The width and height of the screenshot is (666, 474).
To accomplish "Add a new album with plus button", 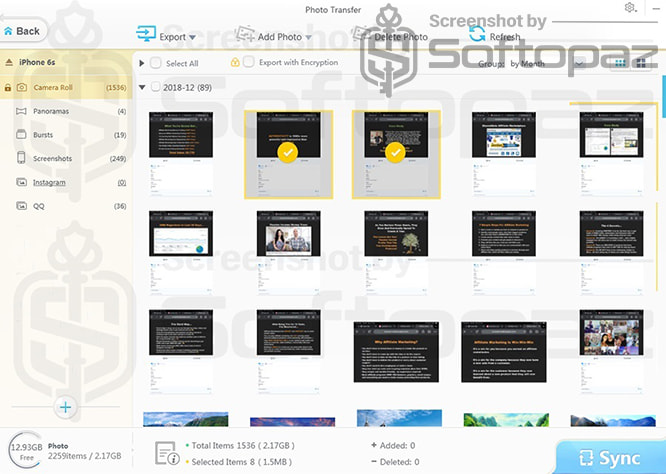I will (65, 408).
